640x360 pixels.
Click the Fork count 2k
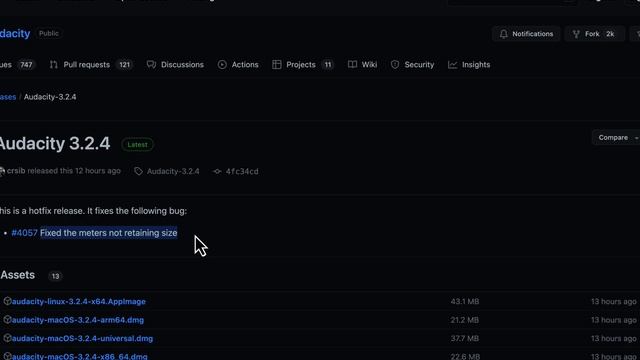click(x=610, y=34)
